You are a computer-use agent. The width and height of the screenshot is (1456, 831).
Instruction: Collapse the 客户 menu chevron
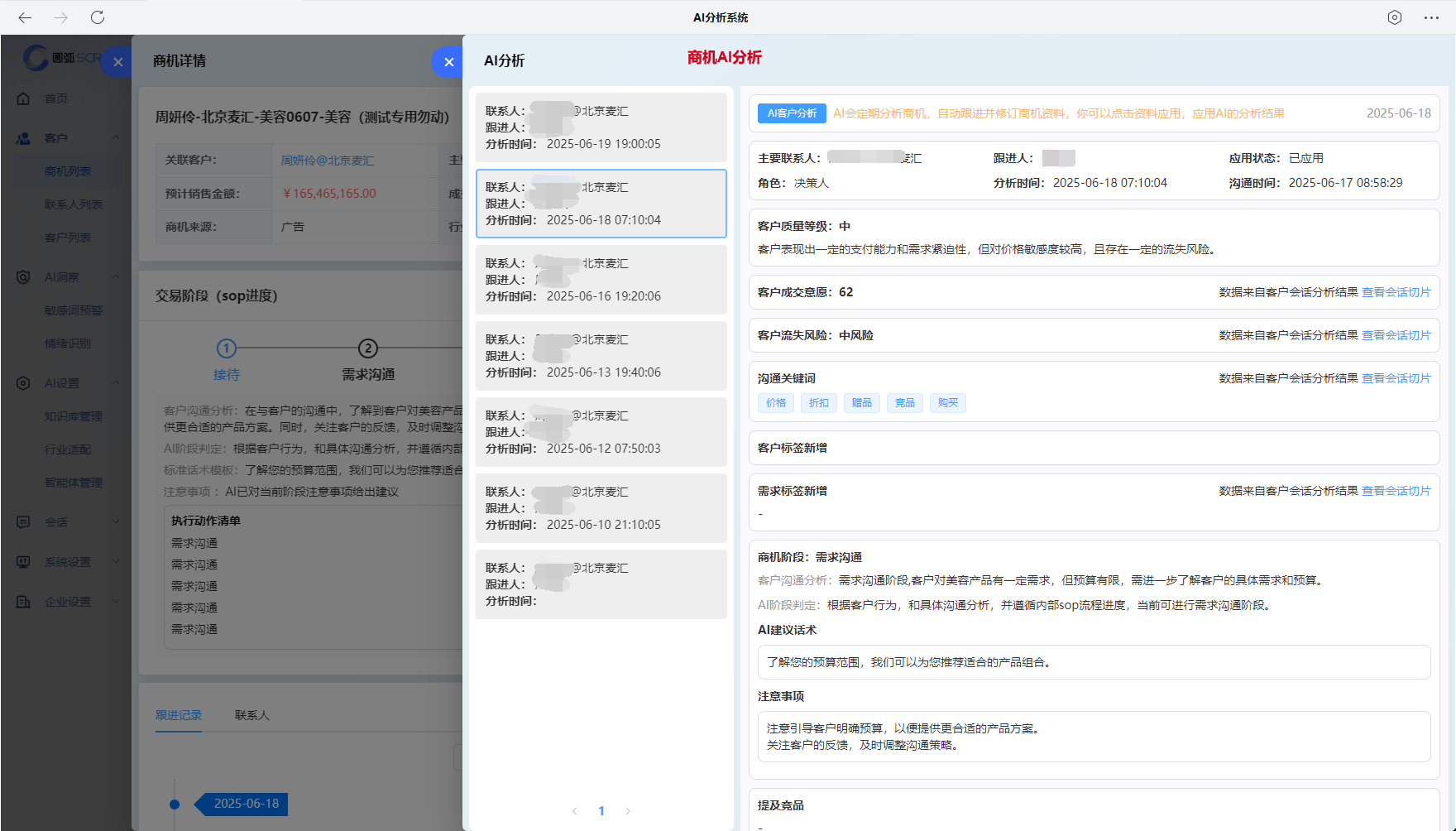(116, 138)
